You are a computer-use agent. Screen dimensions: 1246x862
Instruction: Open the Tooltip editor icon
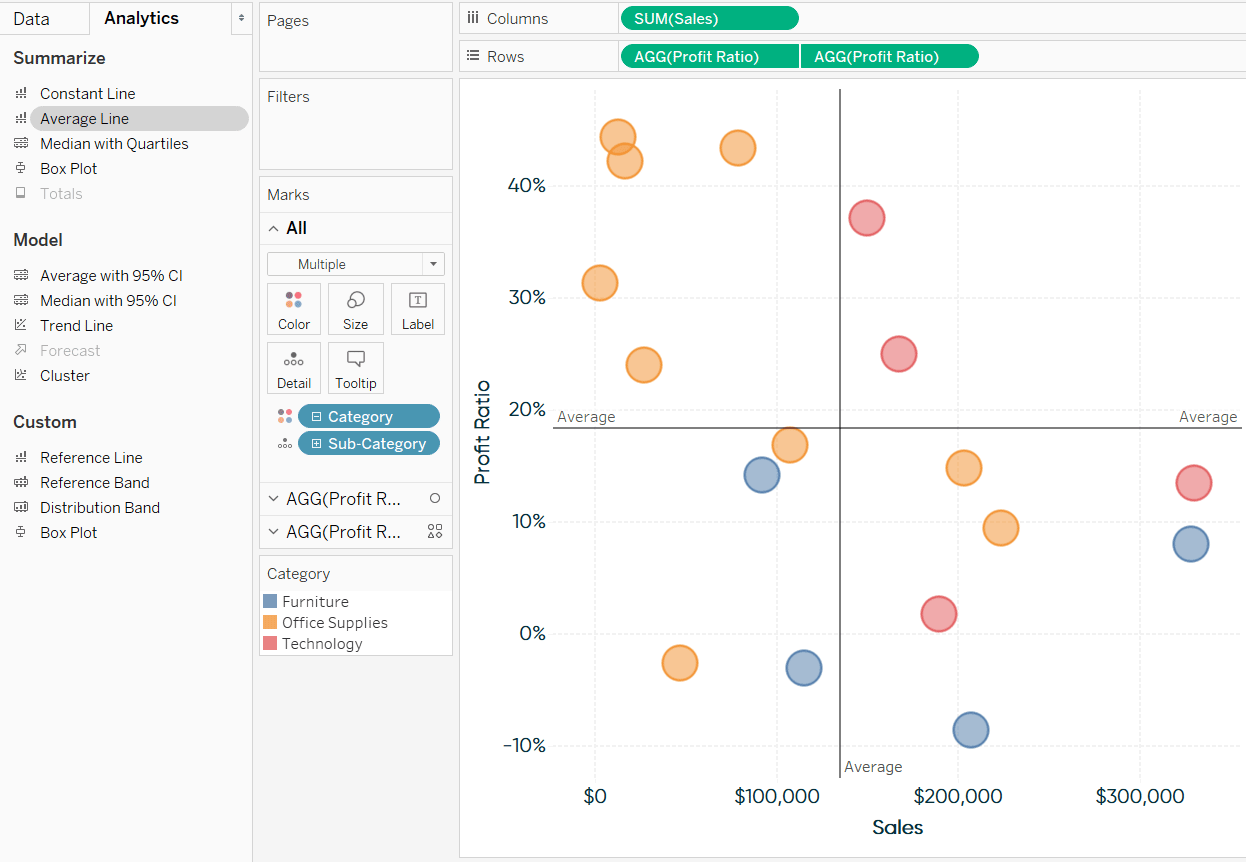tap(356, 368)
